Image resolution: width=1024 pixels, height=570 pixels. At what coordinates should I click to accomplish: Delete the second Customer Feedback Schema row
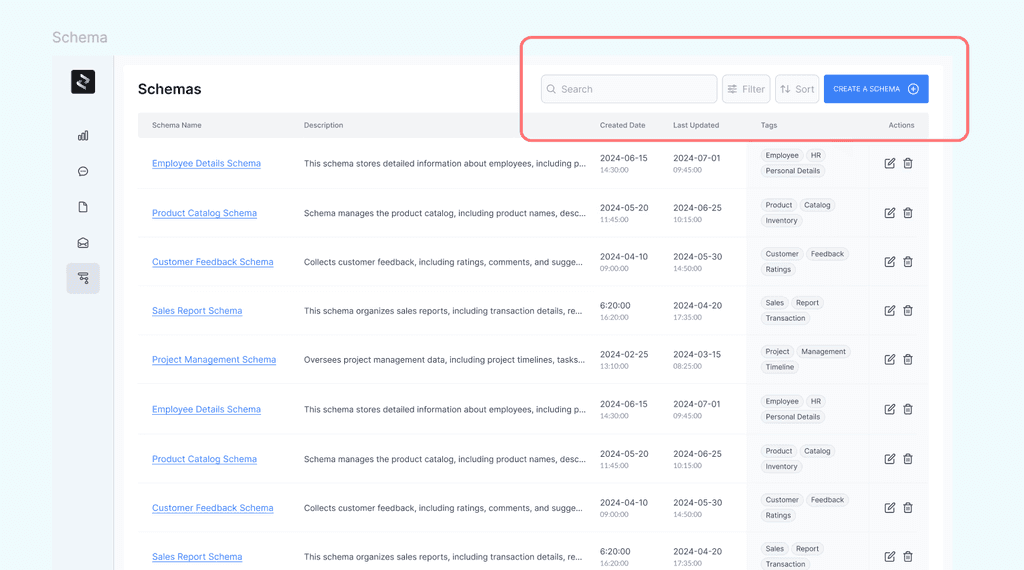(x=908, y=508)
